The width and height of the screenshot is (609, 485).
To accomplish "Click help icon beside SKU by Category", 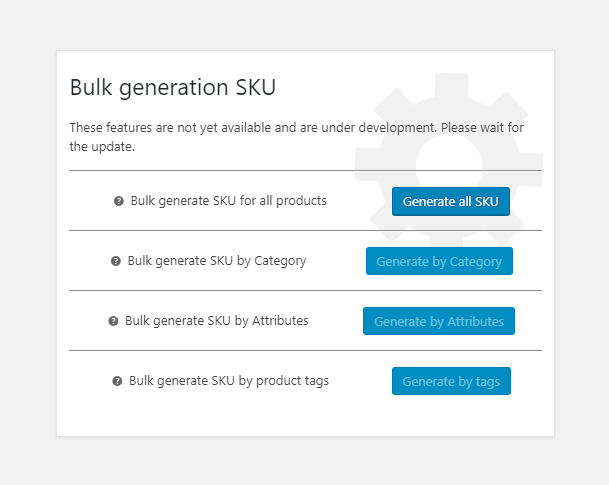I will point(116,261).
